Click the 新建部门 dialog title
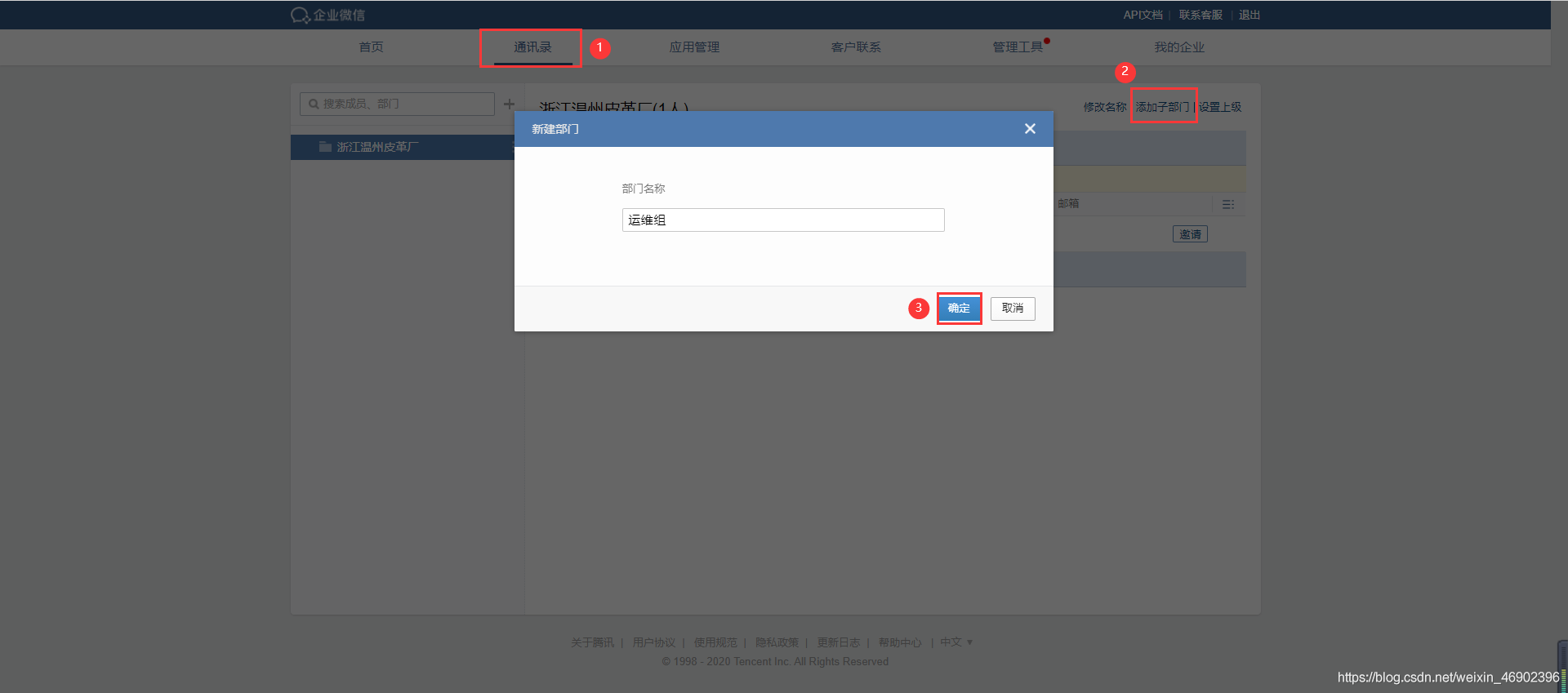 point(555,129)
